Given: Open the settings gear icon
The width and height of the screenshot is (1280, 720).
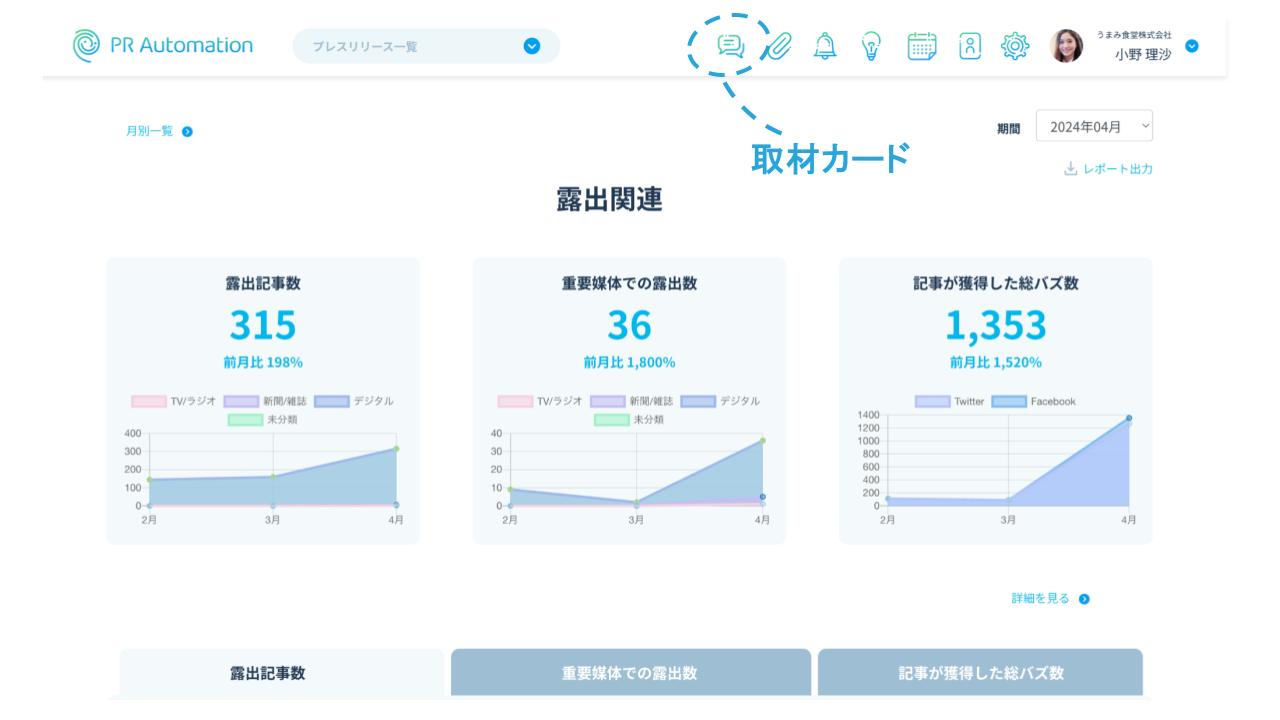Looking at the screenshot, I should click(1015, 46).
